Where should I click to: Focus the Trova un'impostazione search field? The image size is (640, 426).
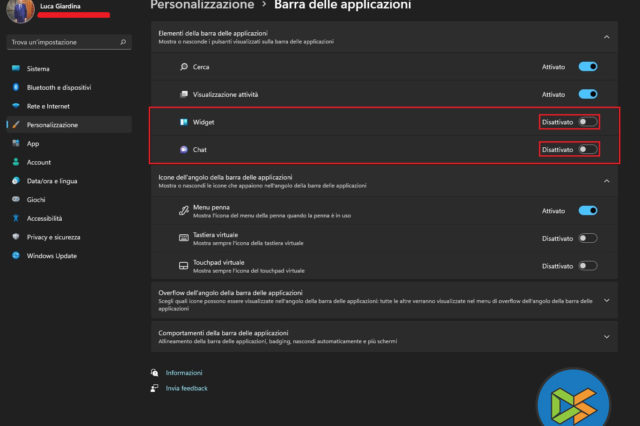(60, 43)
